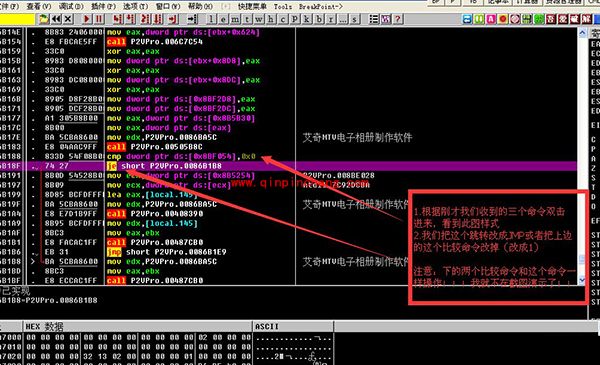
Task: Click the green plugin icon beside blue one
Action: click(479, 19)
